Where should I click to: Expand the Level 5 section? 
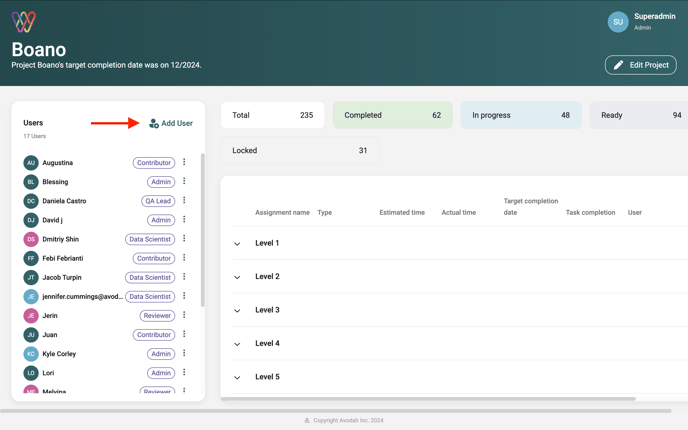click(237, 378)
